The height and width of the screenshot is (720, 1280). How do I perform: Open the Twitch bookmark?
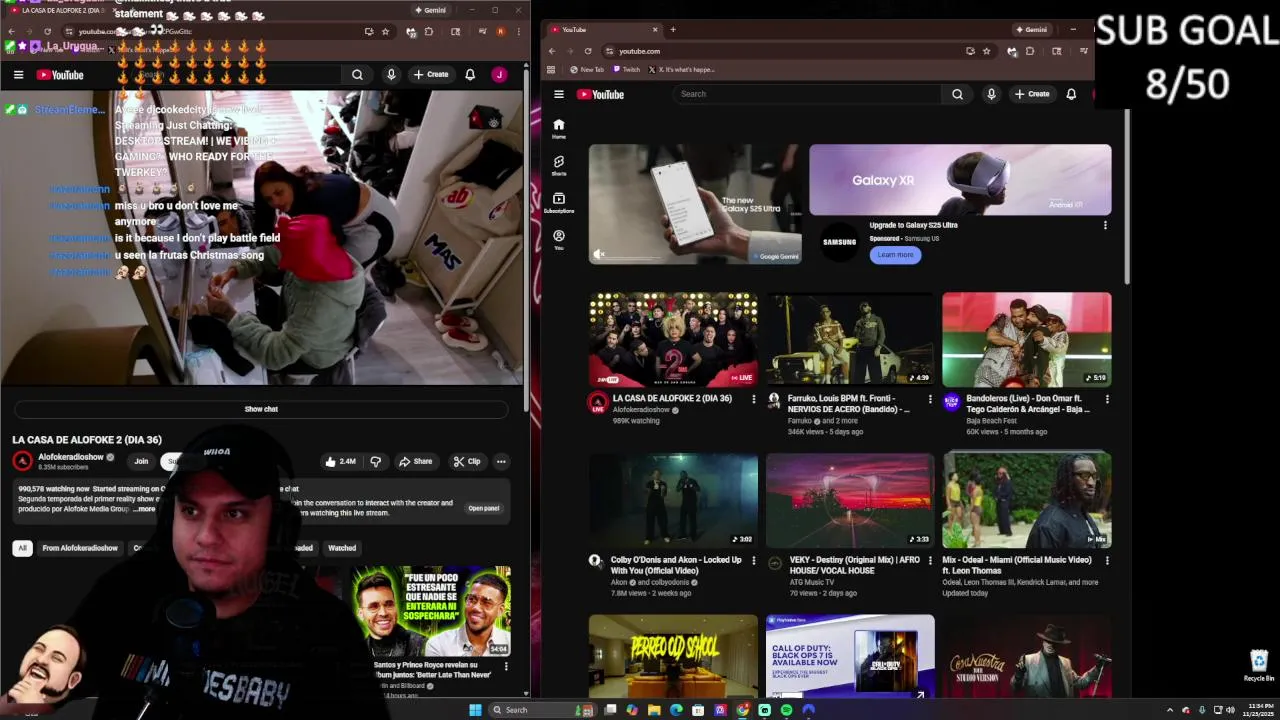626,70
